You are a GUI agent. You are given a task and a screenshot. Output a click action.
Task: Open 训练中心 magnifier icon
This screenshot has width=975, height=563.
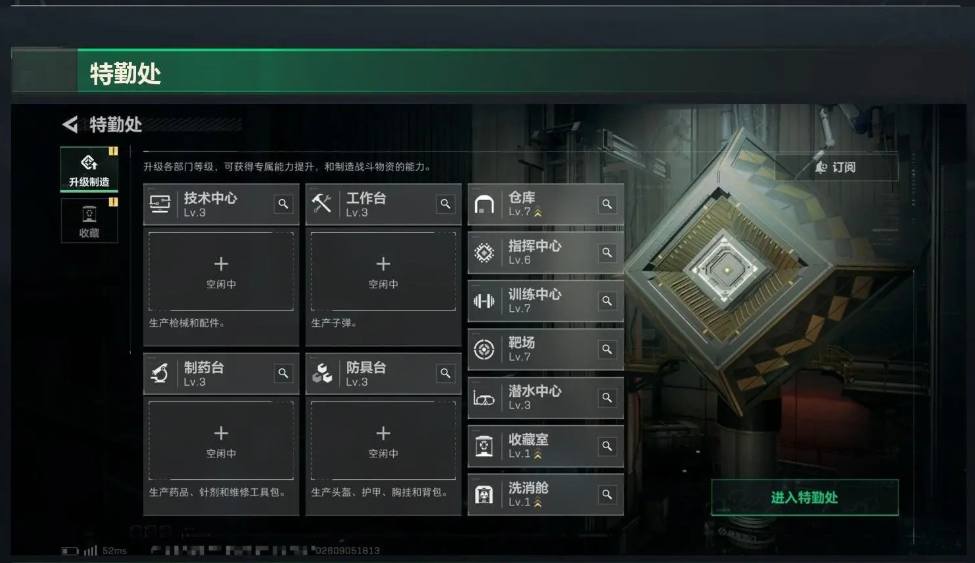click(x=607, y=301)
